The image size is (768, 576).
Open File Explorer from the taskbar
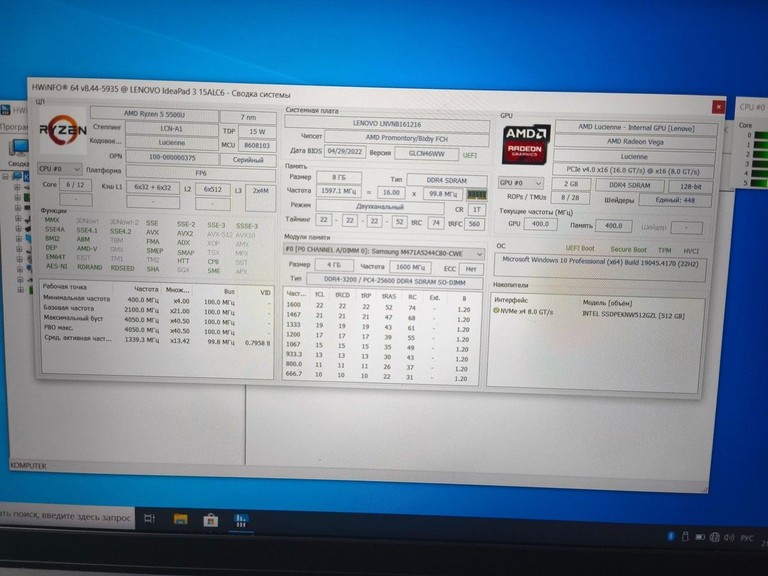tap(180, 519)
